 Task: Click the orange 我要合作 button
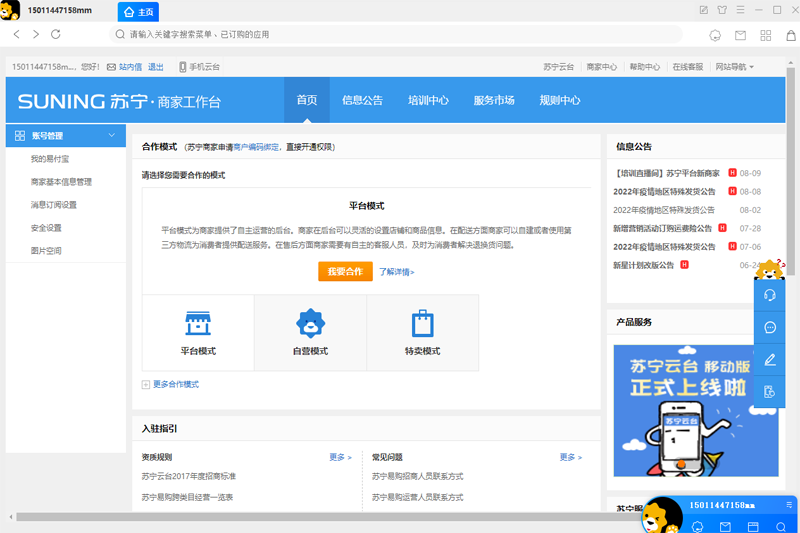345,271
